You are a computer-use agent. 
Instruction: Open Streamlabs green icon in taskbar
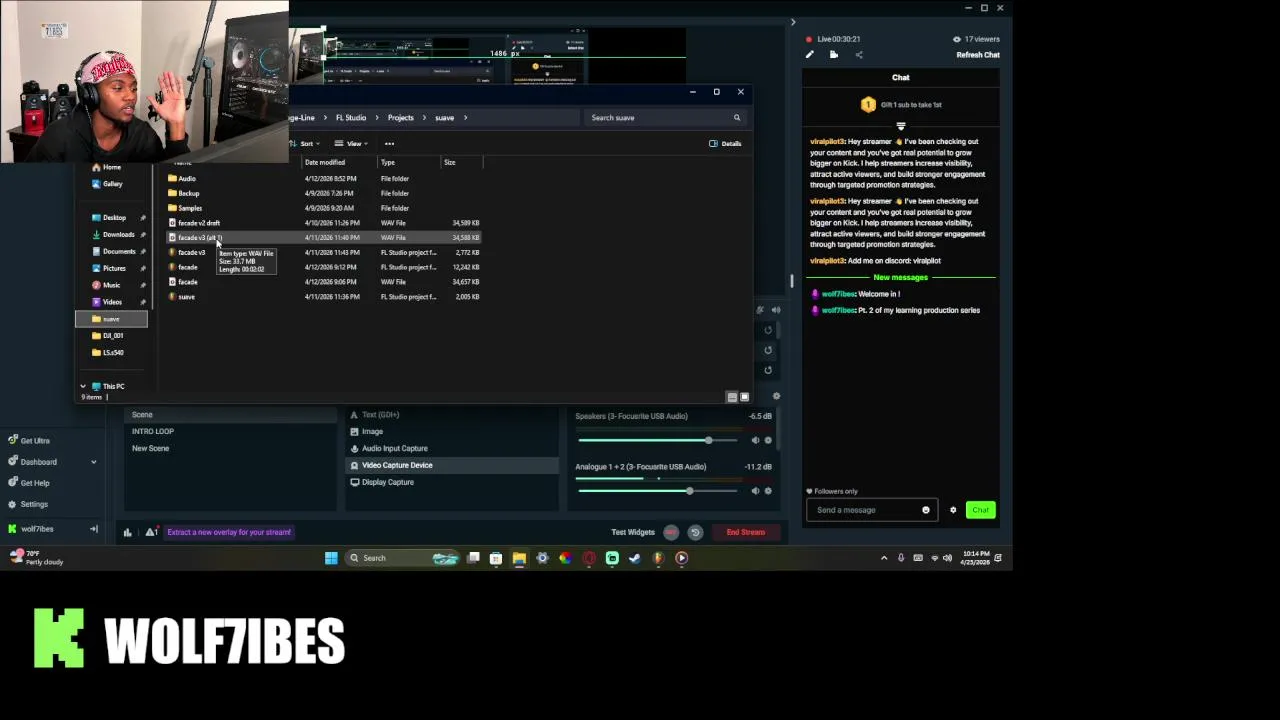tap(612, 558)
